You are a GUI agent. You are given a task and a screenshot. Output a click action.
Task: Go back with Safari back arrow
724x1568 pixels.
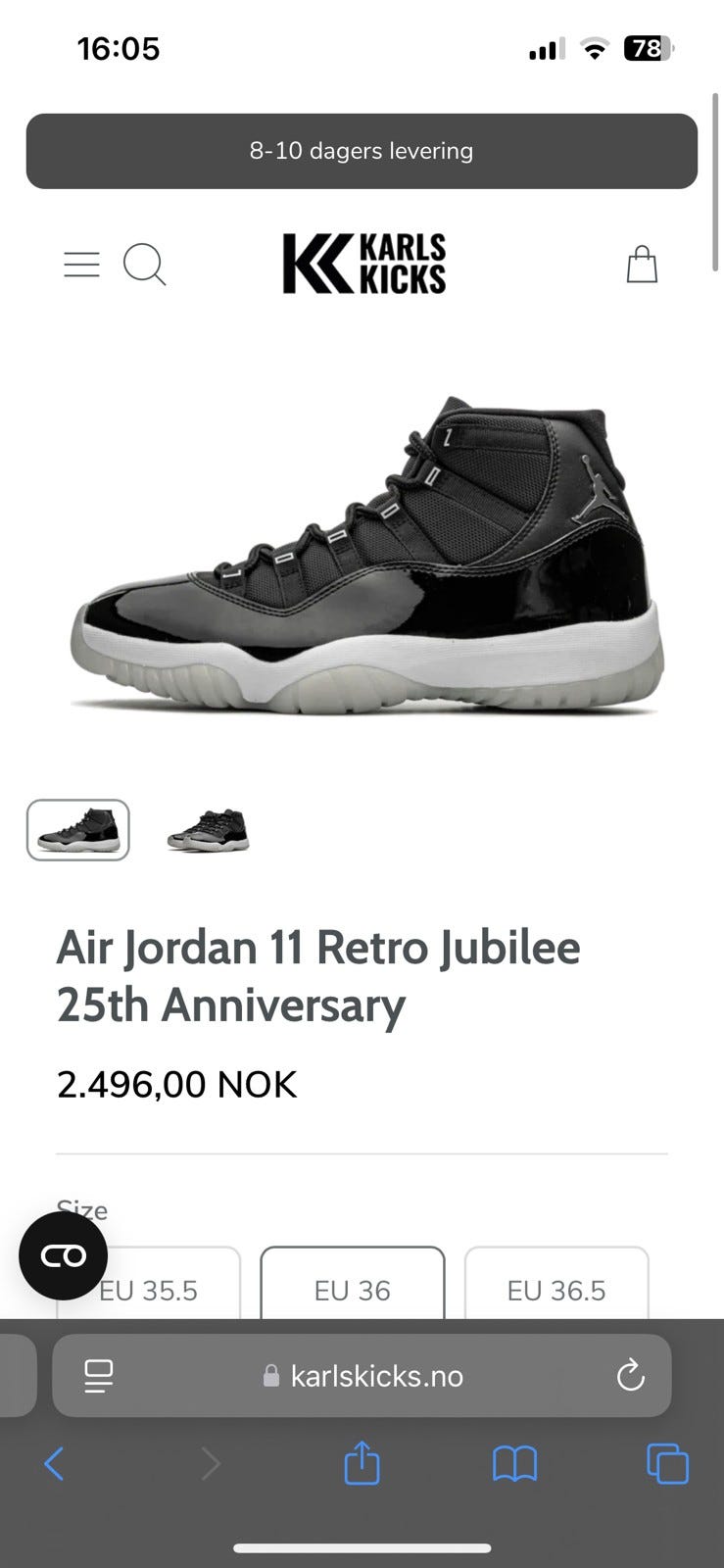(54, 1464)
